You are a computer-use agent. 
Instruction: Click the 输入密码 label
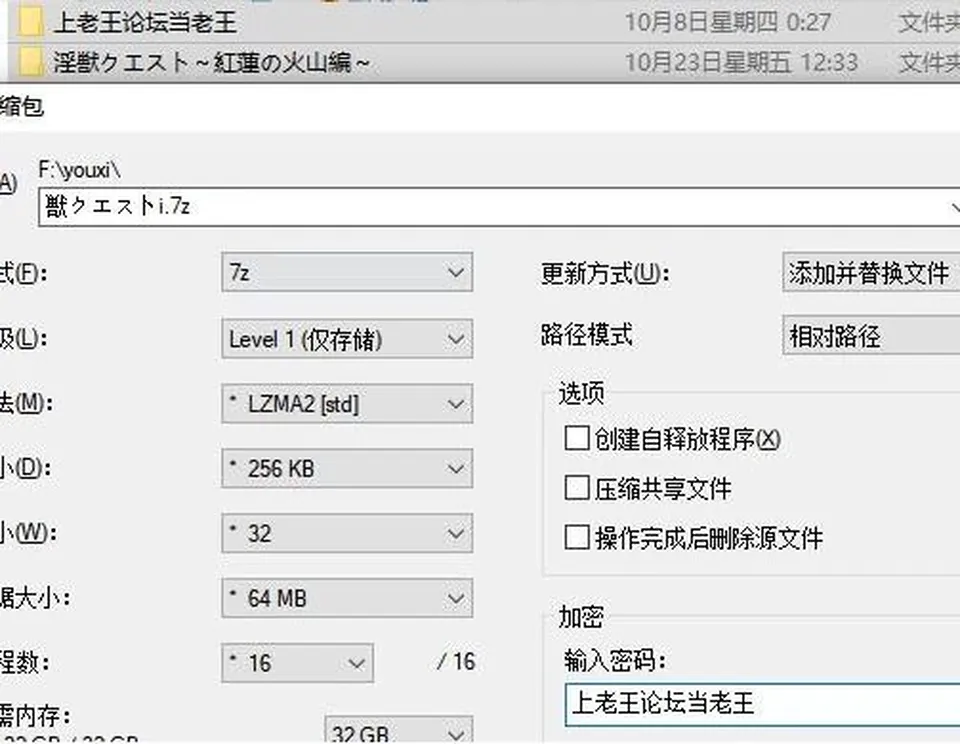(615, 661)
